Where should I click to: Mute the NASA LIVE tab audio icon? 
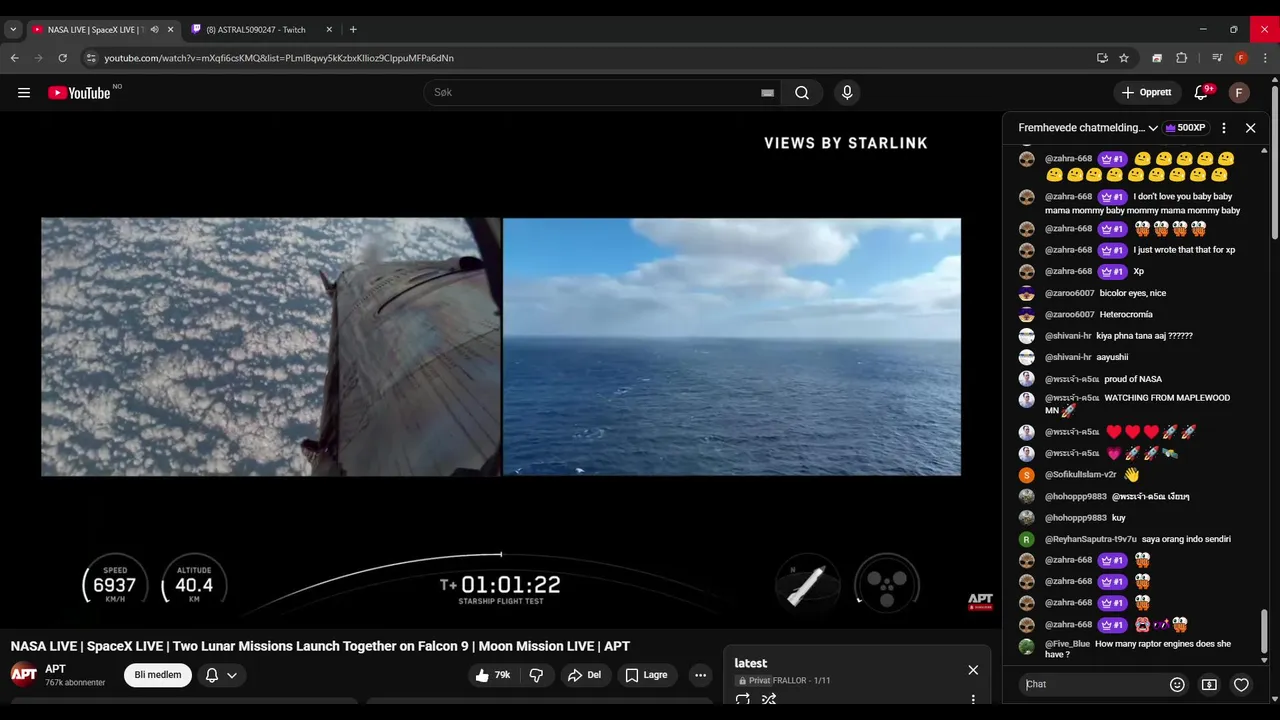[154, 30]
